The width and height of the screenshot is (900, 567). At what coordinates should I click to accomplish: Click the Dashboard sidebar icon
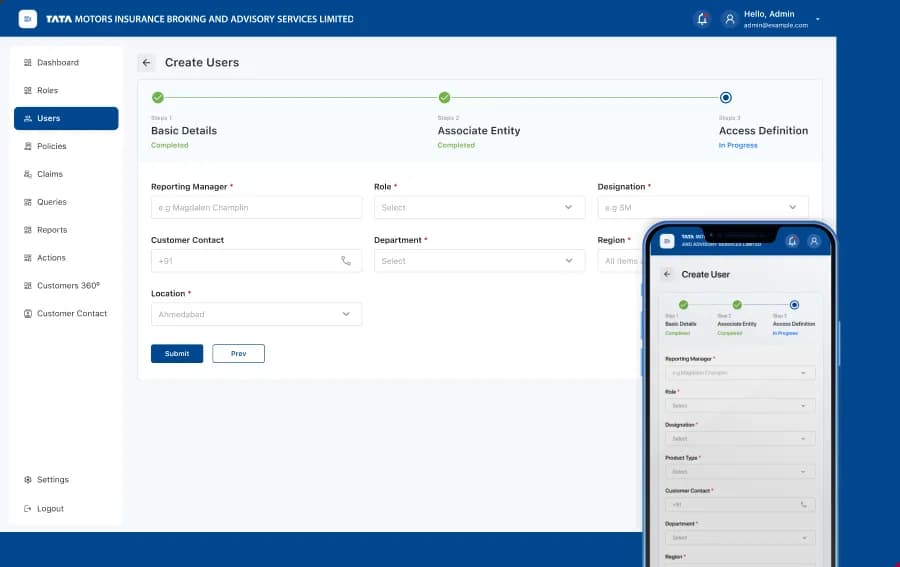pos(28,63)
